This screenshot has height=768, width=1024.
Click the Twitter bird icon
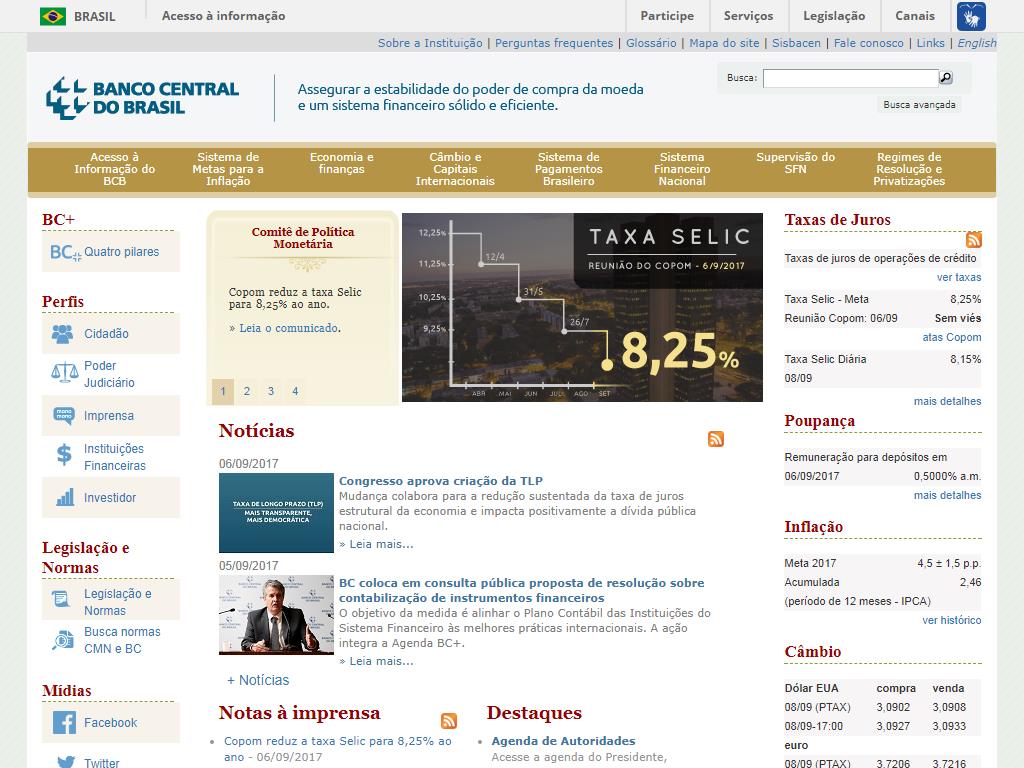[x=65, y=761]
